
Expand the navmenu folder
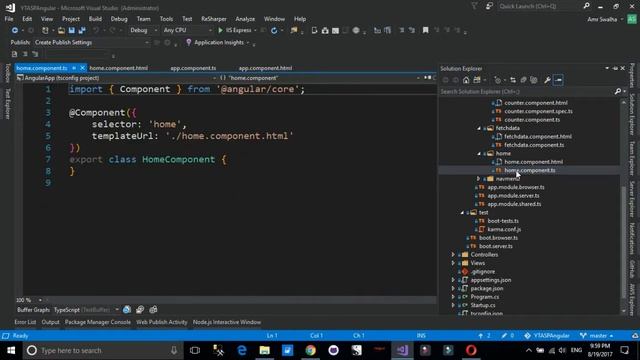[478, 179]
